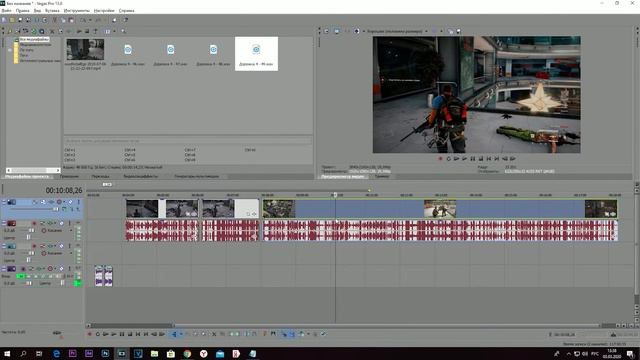Switch to the Проводник tab
Screen dimensions: 640x360
70,176
